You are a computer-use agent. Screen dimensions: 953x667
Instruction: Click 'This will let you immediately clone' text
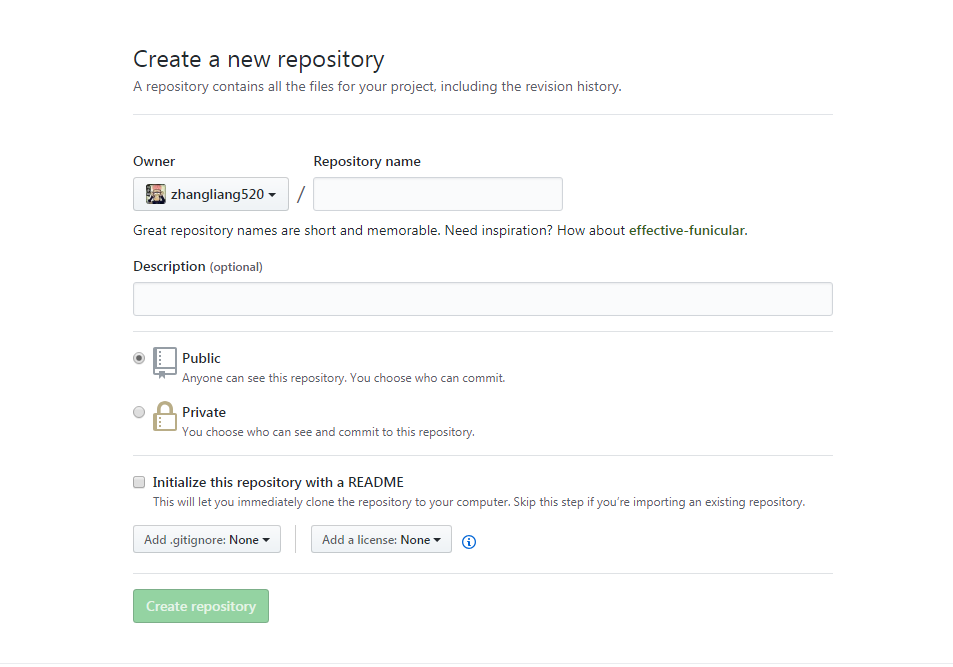[478, 502]
